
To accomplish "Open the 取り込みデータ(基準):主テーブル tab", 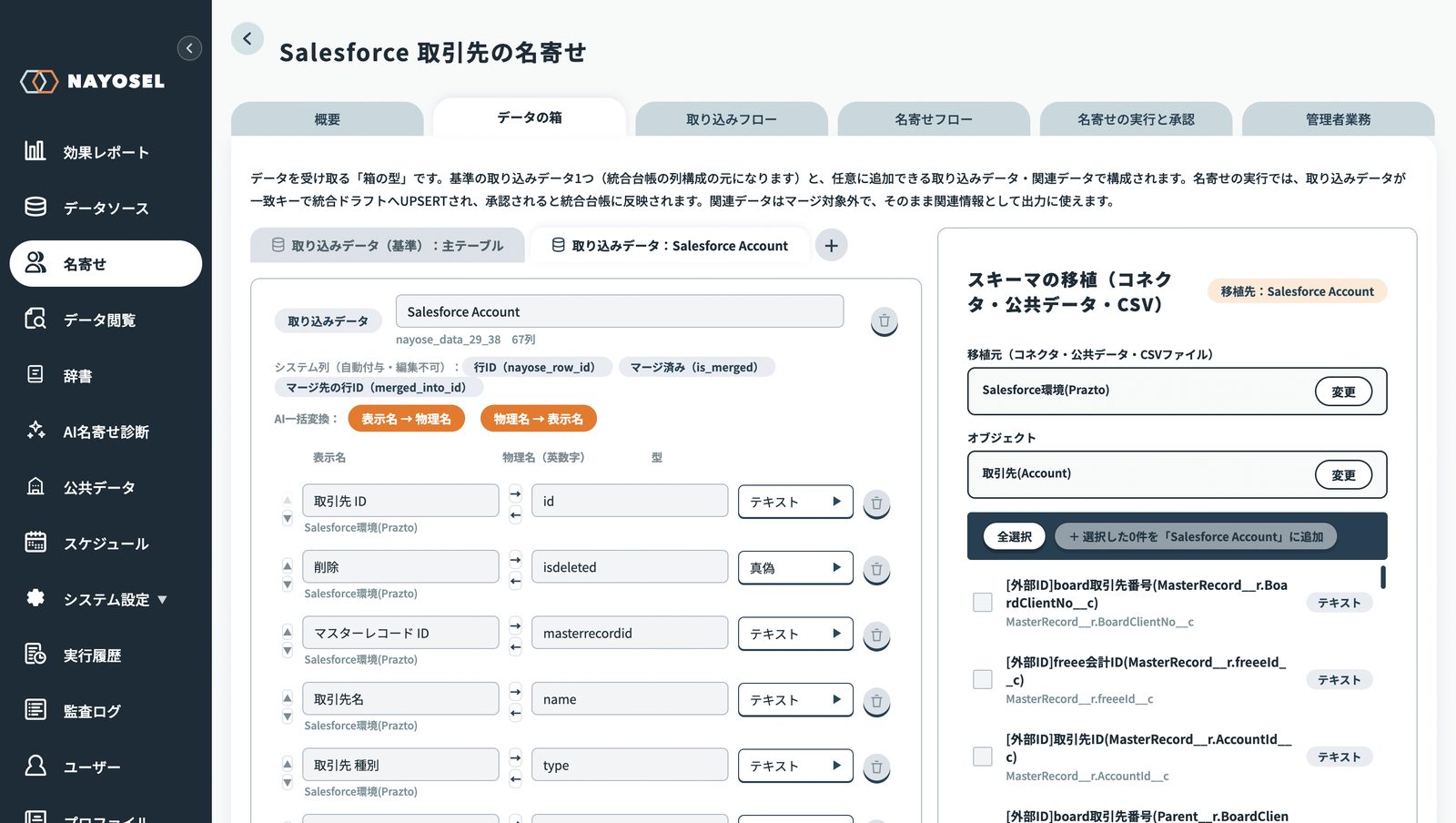I will (388, 245).
